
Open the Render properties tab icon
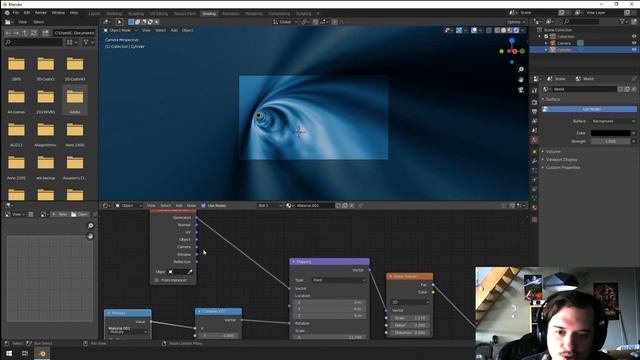[535, 102]
